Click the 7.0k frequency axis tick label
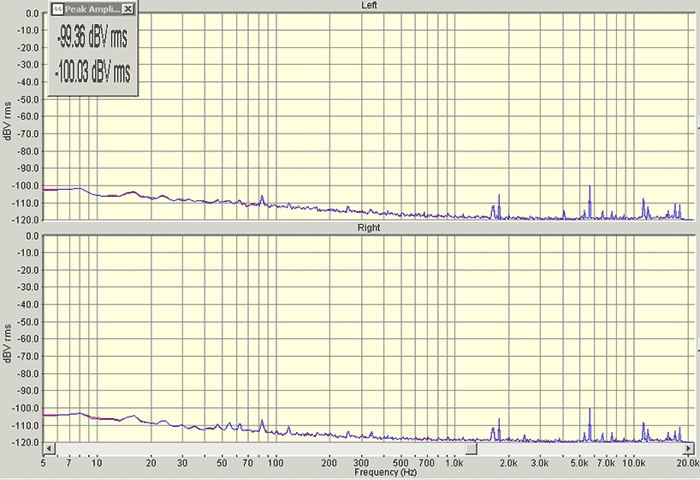 click(606, 463)
